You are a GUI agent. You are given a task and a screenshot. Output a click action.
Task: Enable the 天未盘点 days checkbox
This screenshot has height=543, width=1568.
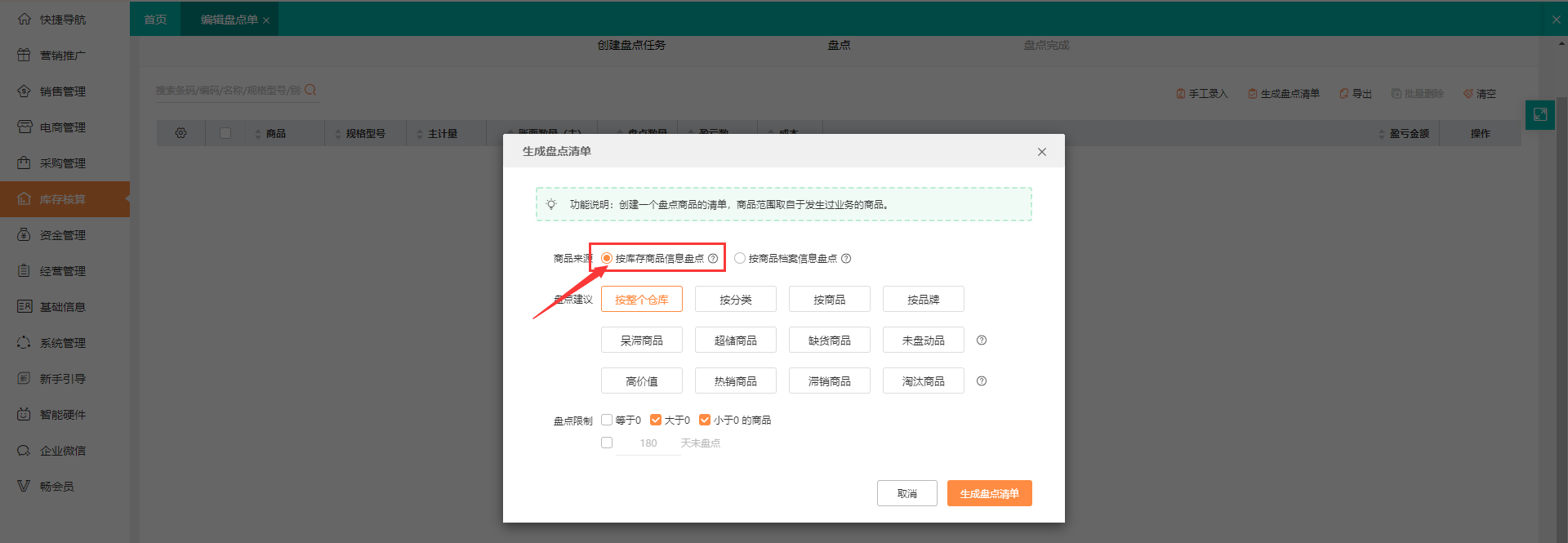coord(607,443)
